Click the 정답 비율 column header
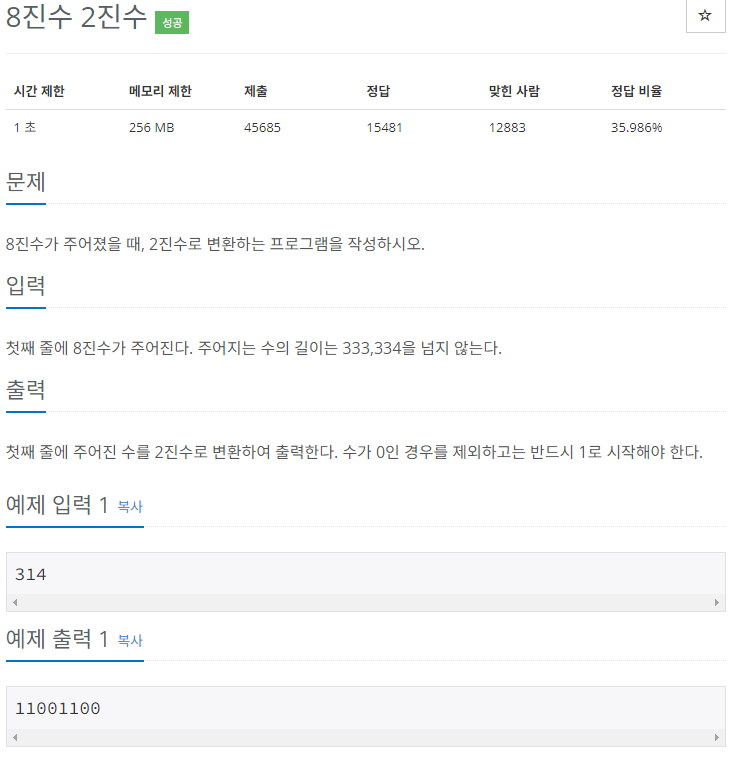This screenshot has width=730, height=757. point(636,91)
